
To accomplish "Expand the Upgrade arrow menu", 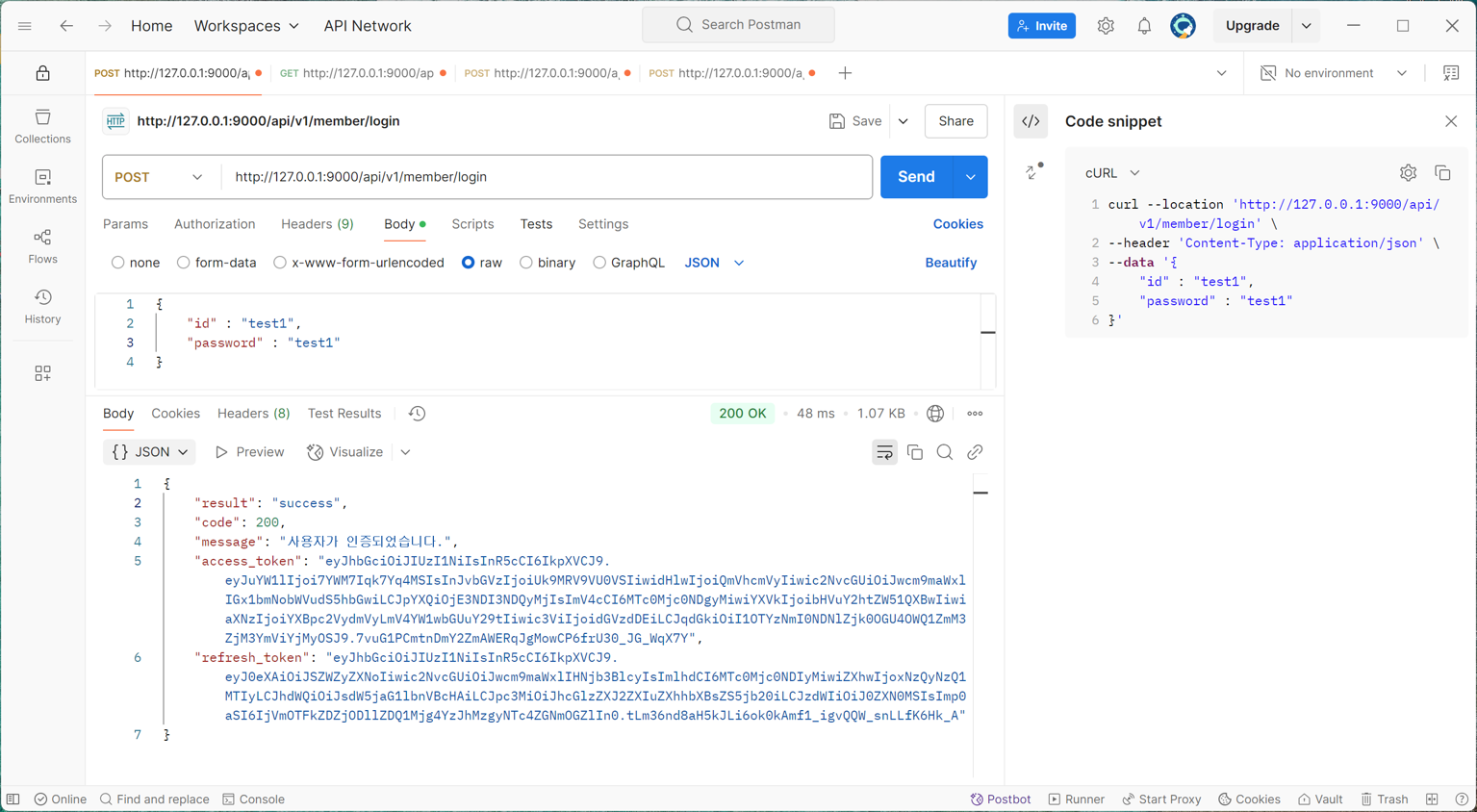I will click(x=1307, y=26).
